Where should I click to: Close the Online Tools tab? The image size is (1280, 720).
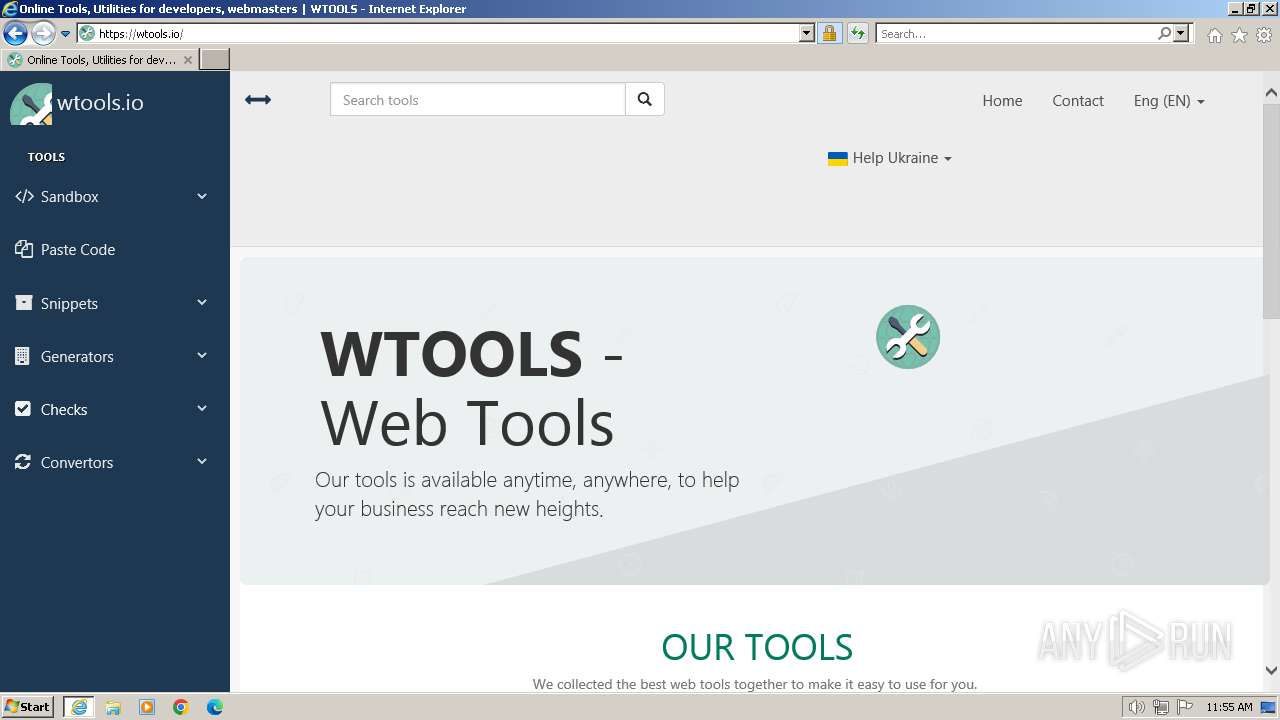click(187, 60)
